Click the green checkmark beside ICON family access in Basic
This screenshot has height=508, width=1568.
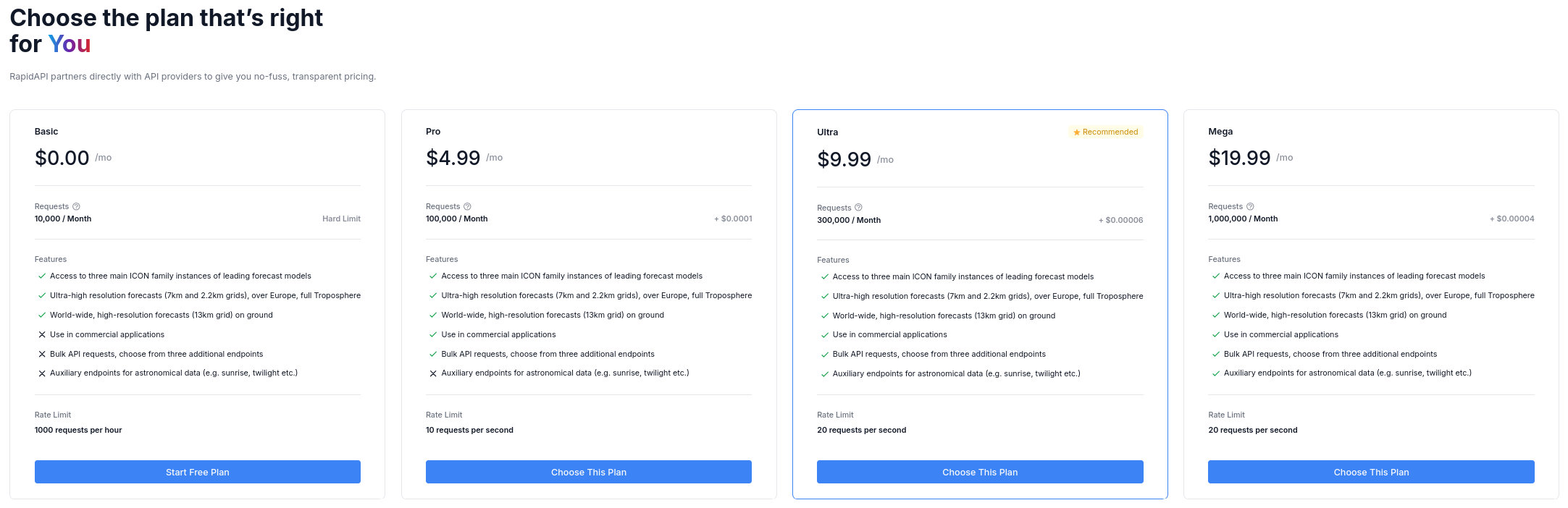[42, 276]
